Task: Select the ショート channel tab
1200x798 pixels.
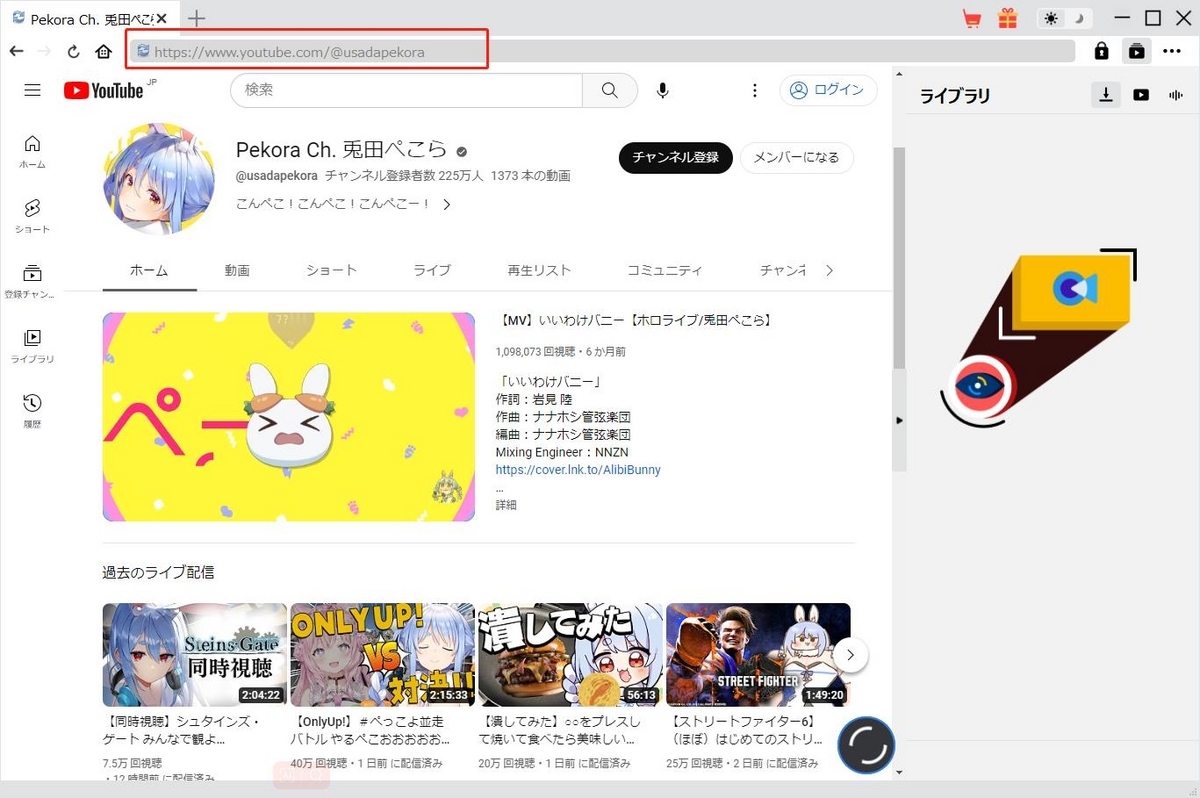Action: click(x=331, y=270)
